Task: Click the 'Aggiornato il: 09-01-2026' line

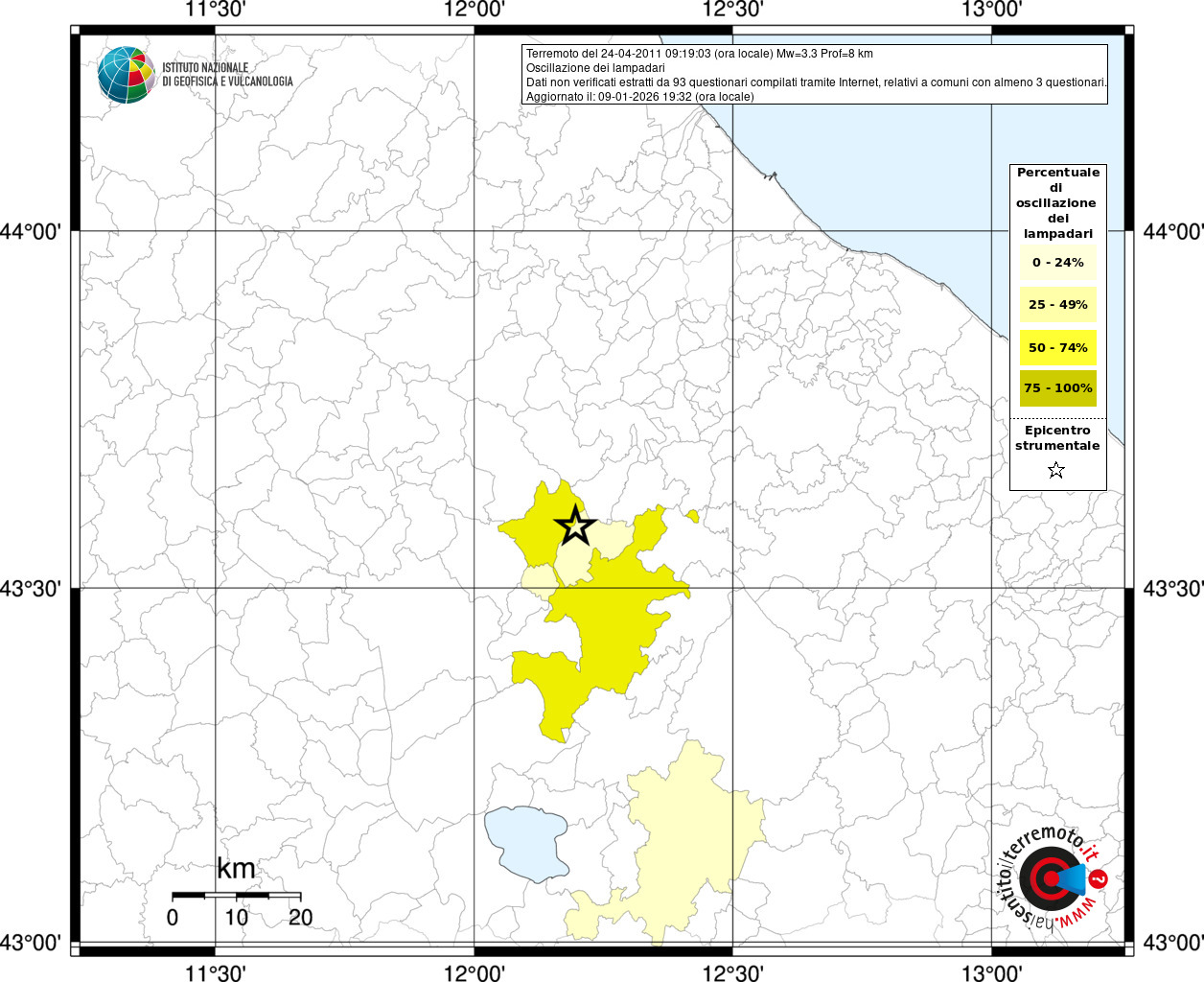Action: pyautogui.click(x=640, y=97)
